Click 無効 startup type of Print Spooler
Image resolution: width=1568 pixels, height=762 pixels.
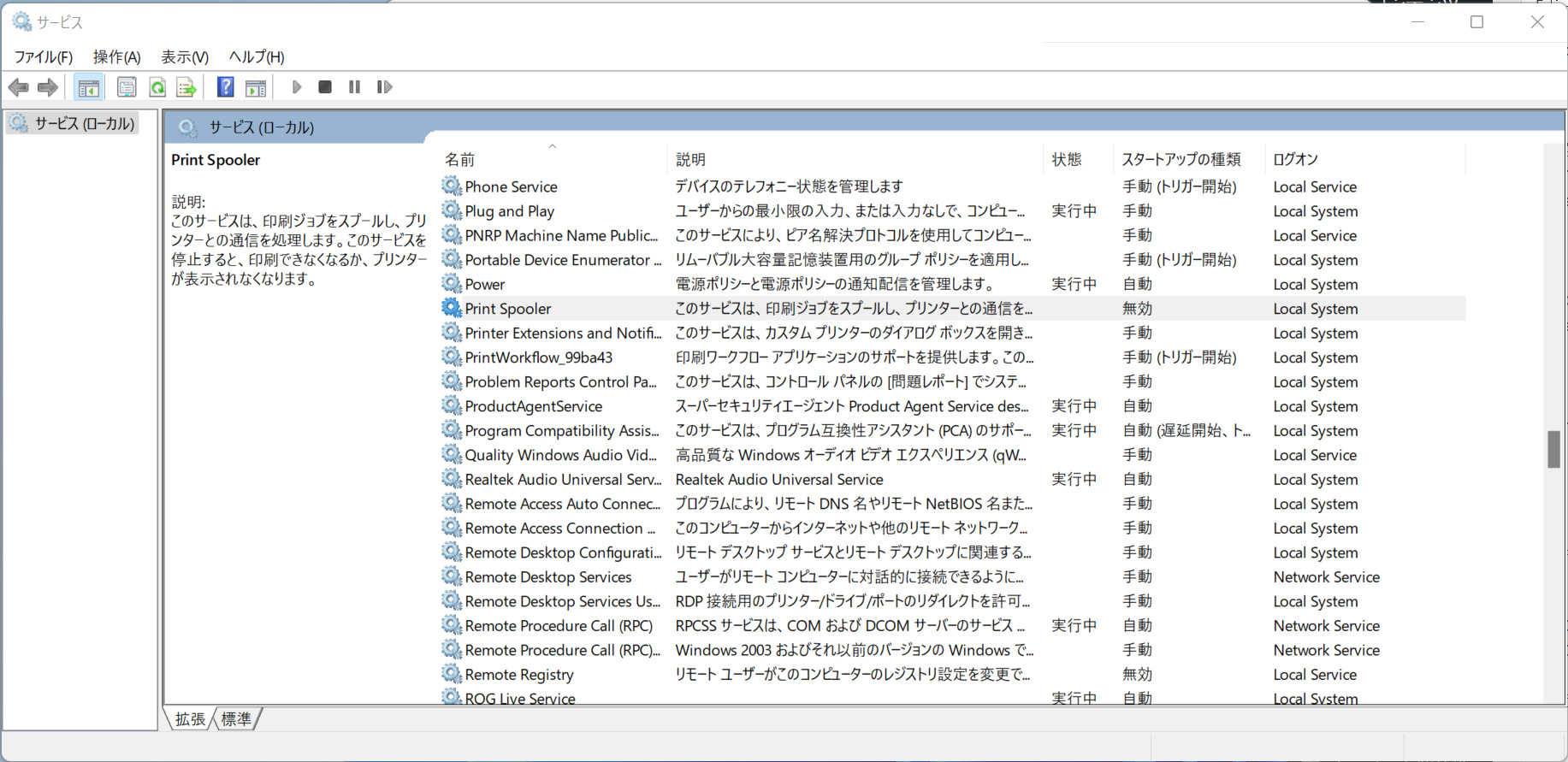[x=1137, y=308]
